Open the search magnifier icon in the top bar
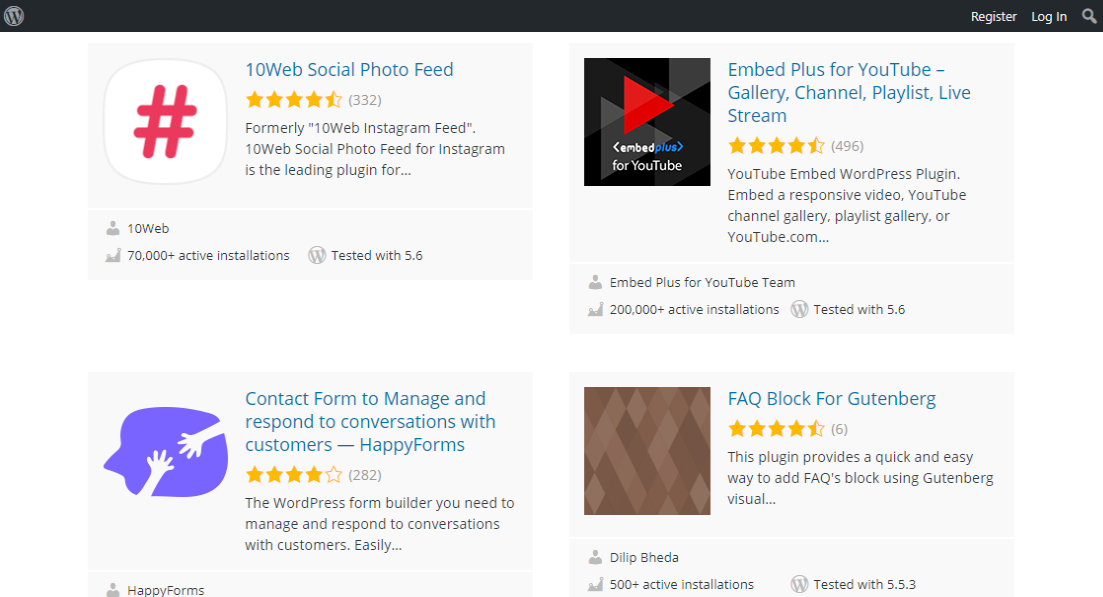This screenshot has width=1103, height=597. click(x=1089, y=16)
